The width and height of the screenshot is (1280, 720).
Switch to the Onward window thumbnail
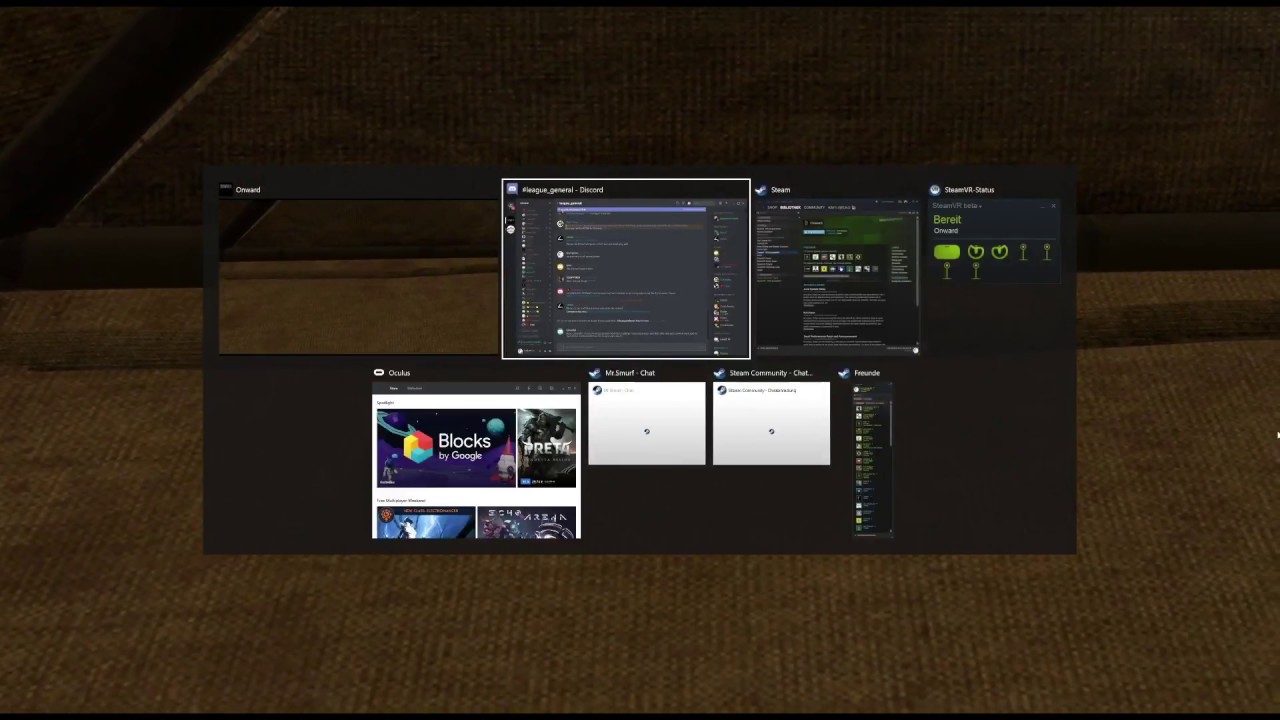358,277
